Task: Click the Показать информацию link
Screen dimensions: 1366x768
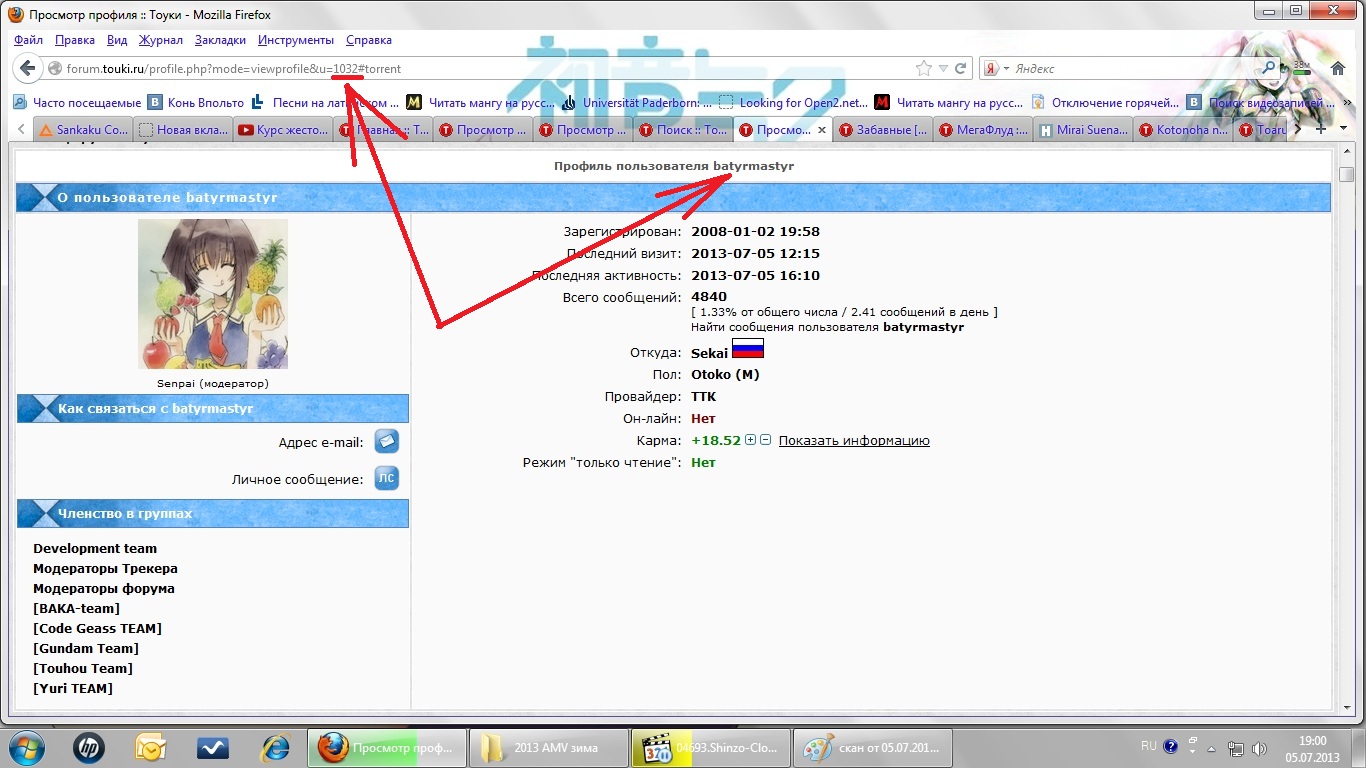Action: (854, 441)
